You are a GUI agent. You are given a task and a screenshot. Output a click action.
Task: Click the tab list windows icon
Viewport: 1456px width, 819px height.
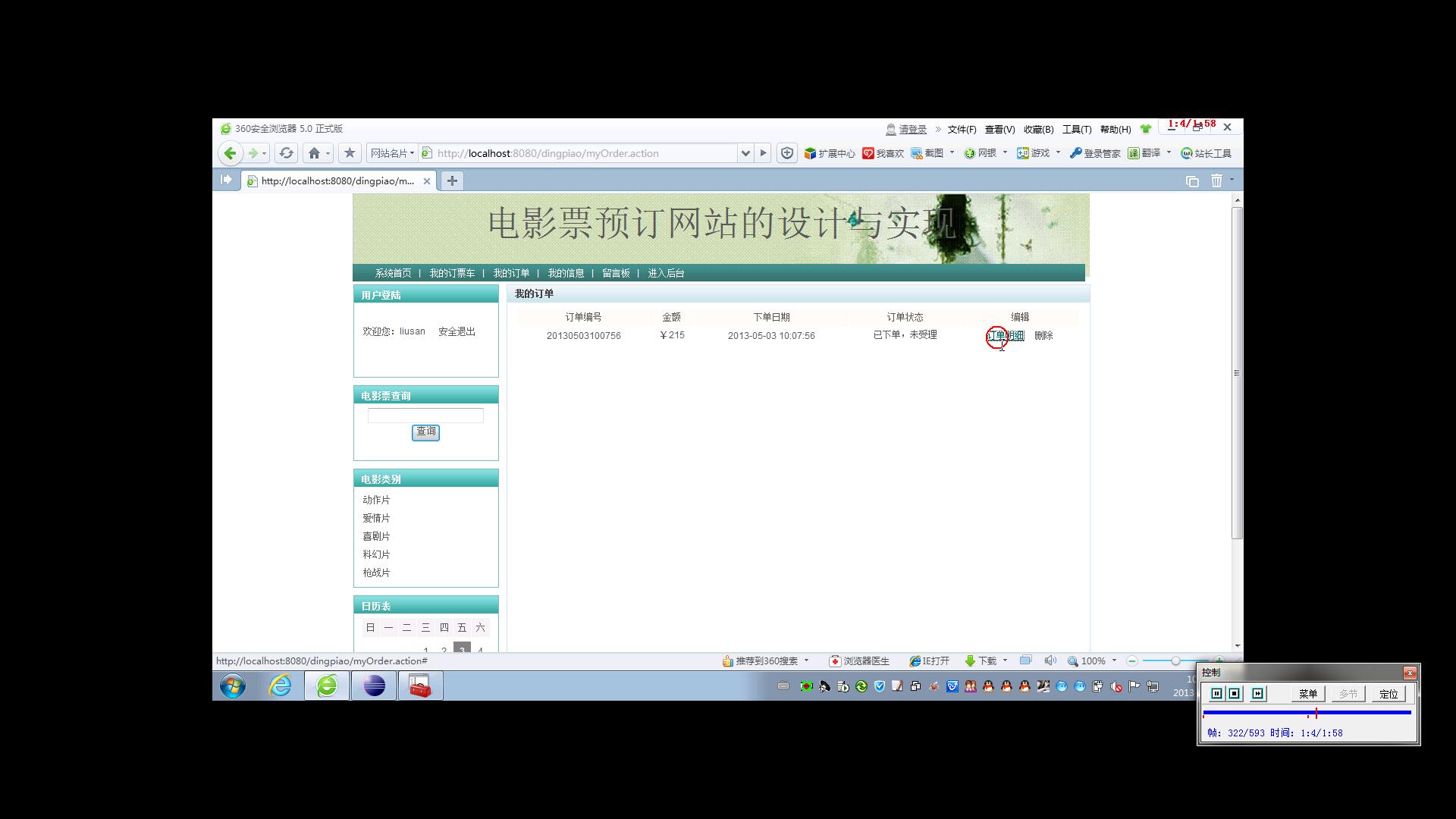(x=1192, y=180)
